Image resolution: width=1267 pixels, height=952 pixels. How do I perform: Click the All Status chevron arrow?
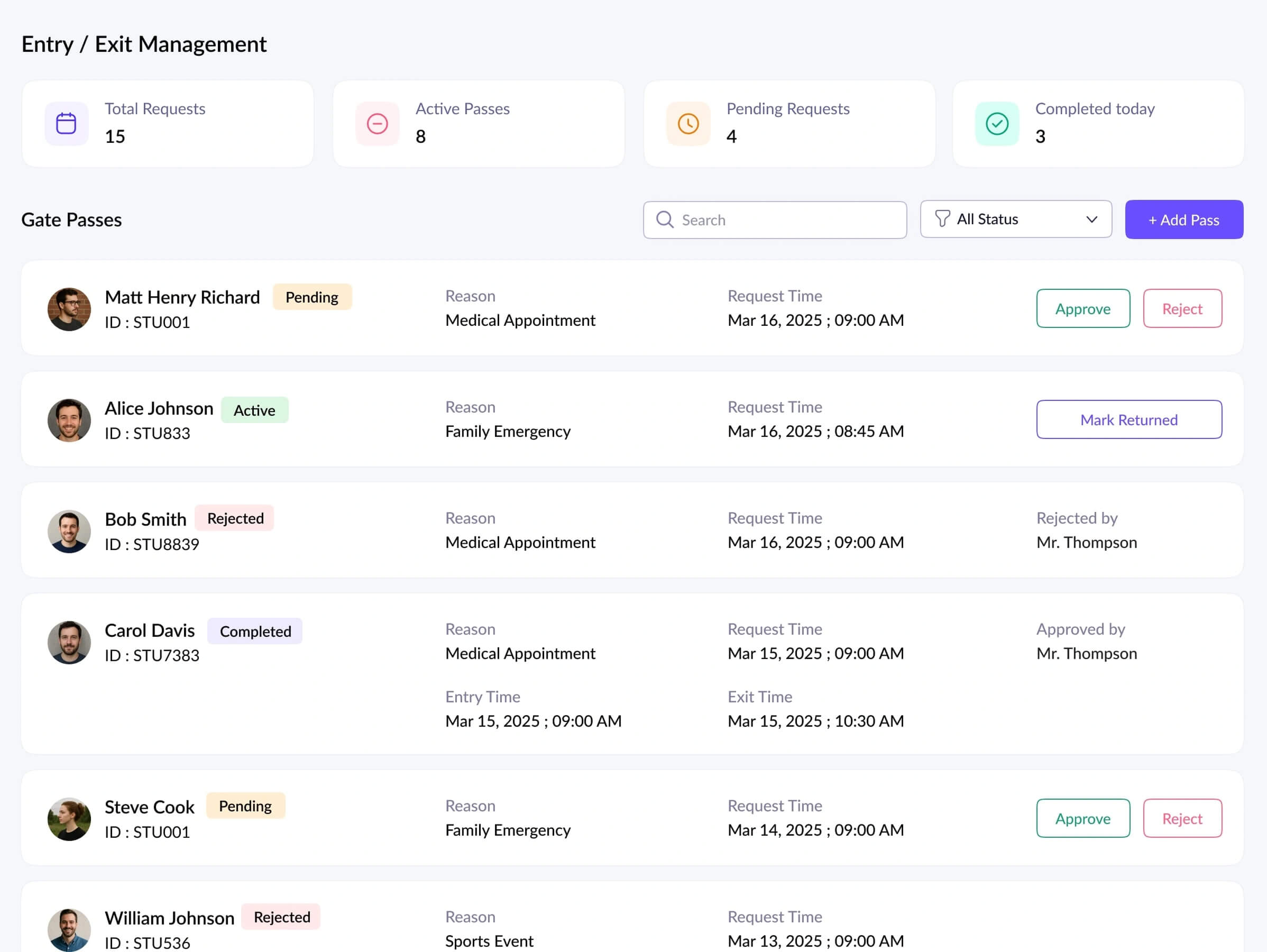[x=1091, y=219]
